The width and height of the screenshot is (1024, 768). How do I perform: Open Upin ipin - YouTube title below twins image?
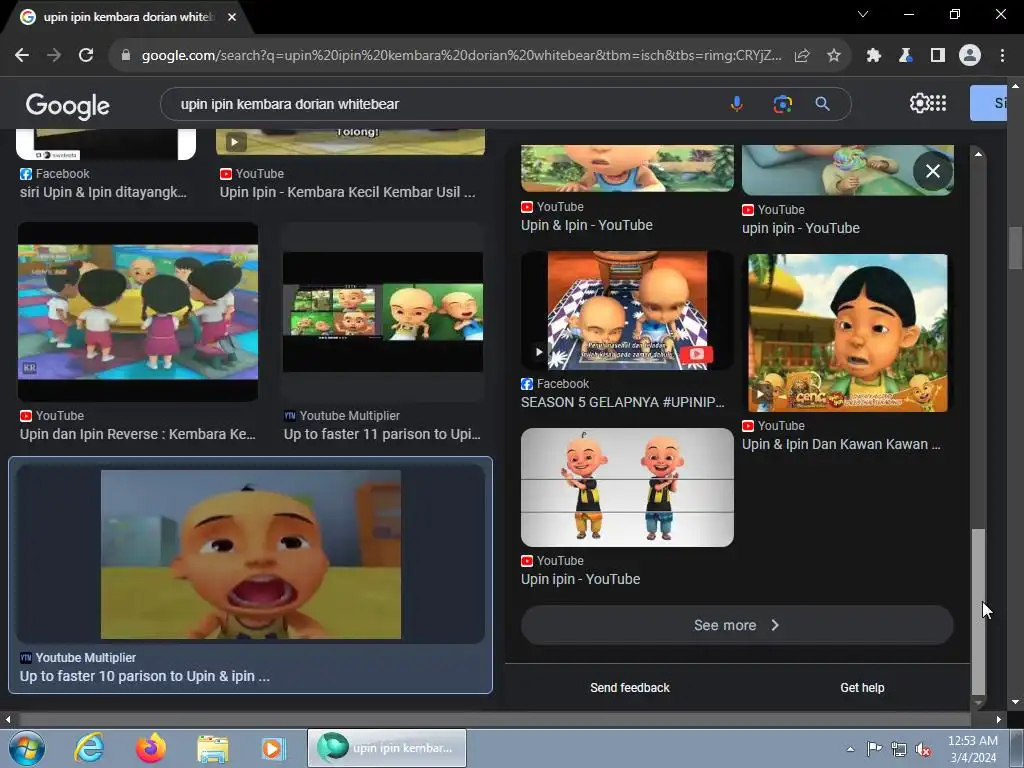[581, 579]
